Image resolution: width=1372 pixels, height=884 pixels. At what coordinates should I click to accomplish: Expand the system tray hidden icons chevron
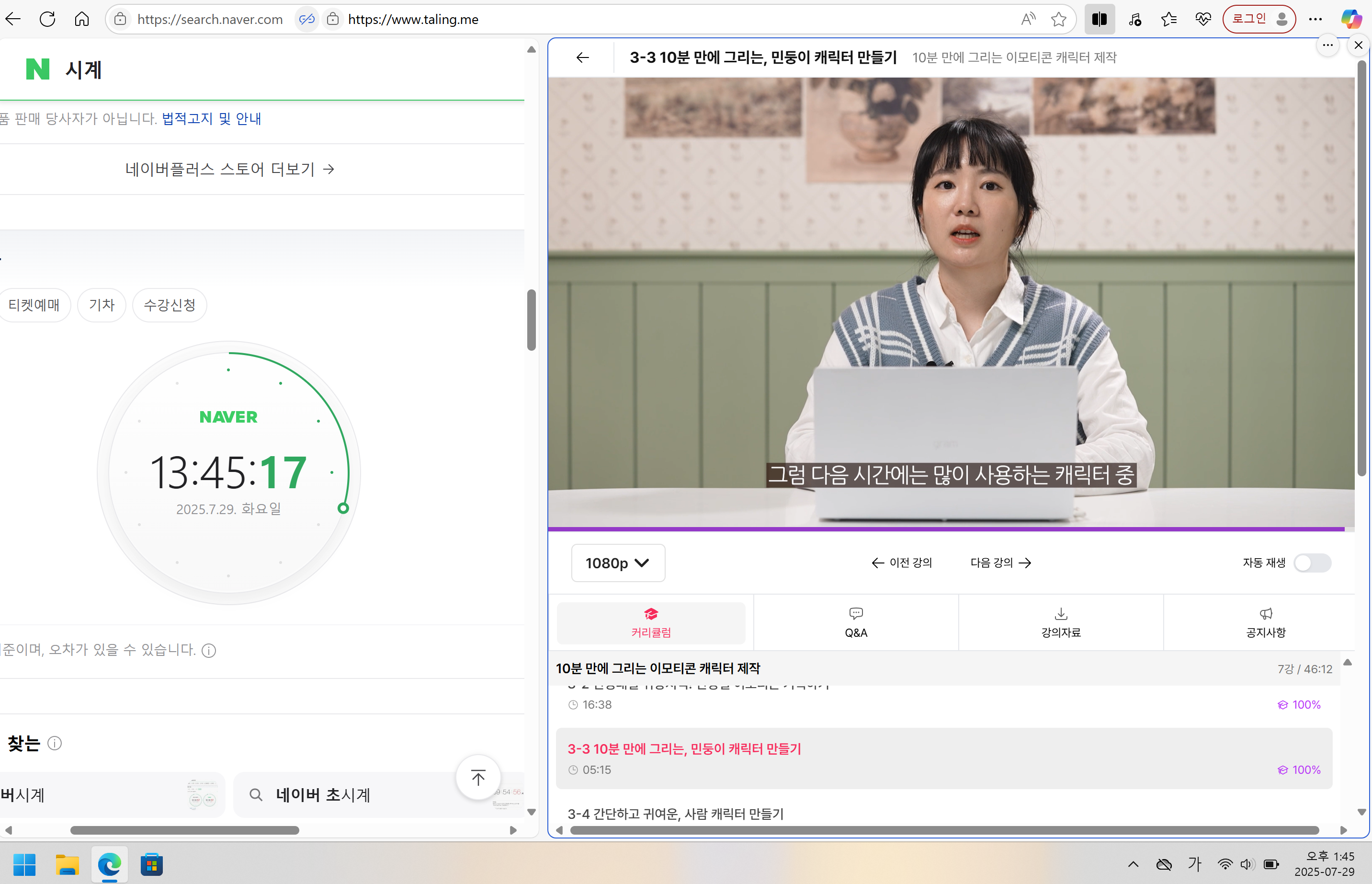1133,864
